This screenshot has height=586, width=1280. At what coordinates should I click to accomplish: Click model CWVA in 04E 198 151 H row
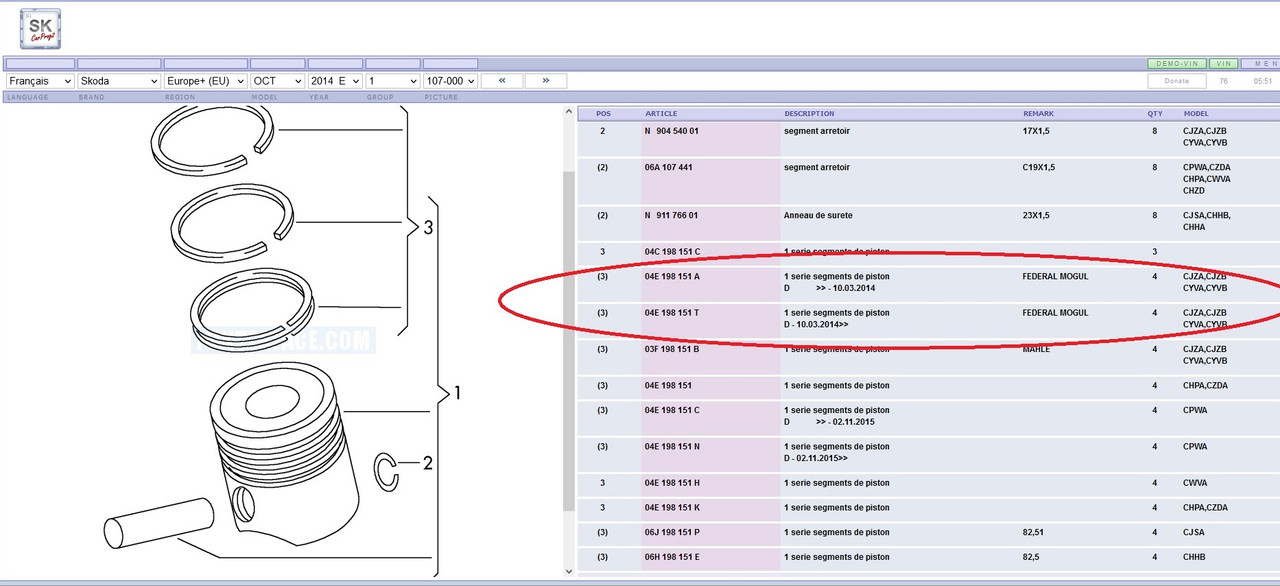pyautogui.click(x=1195, y=483)
